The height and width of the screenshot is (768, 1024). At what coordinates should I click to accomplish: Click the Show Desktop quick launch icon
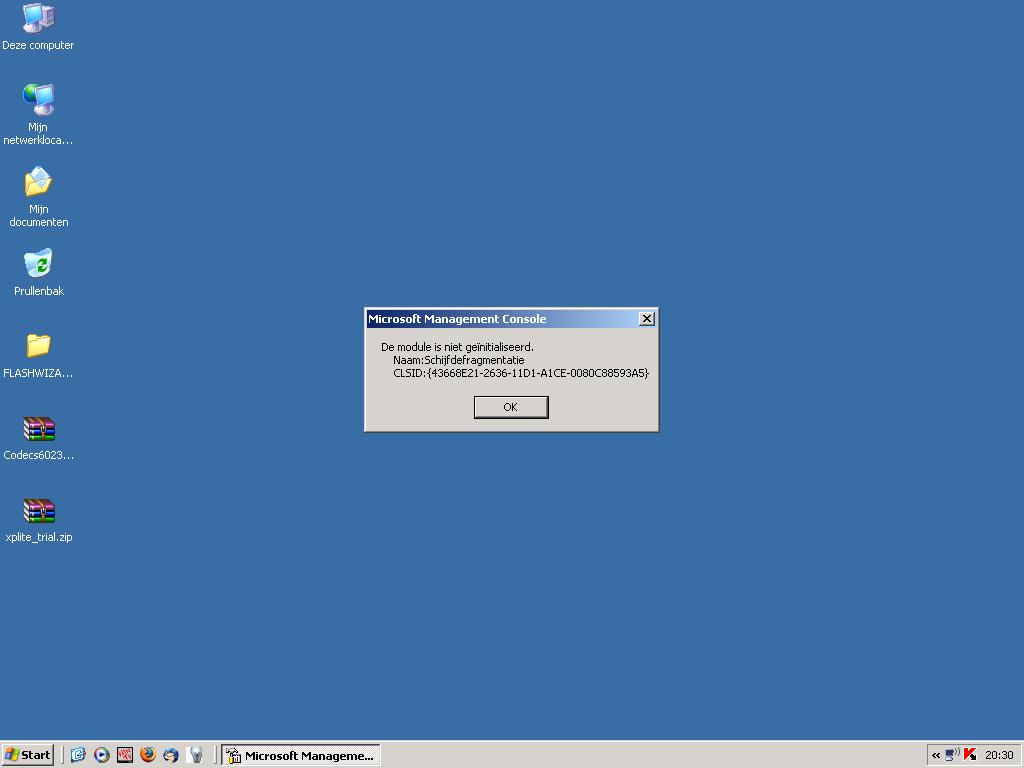click(x=78, y=755)
